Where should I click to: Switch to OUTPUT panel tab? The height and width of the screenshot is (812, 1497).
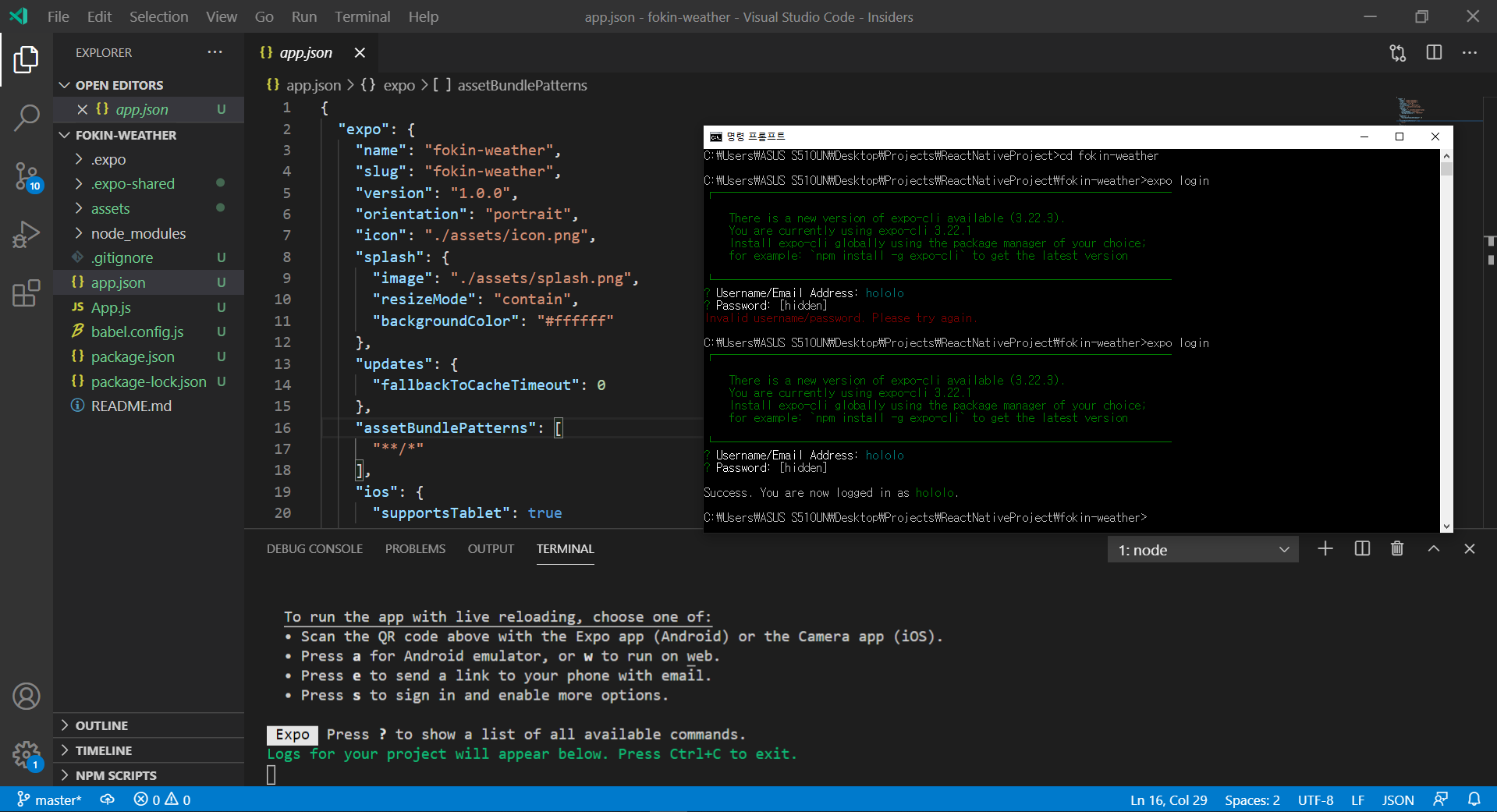point(491,548)
